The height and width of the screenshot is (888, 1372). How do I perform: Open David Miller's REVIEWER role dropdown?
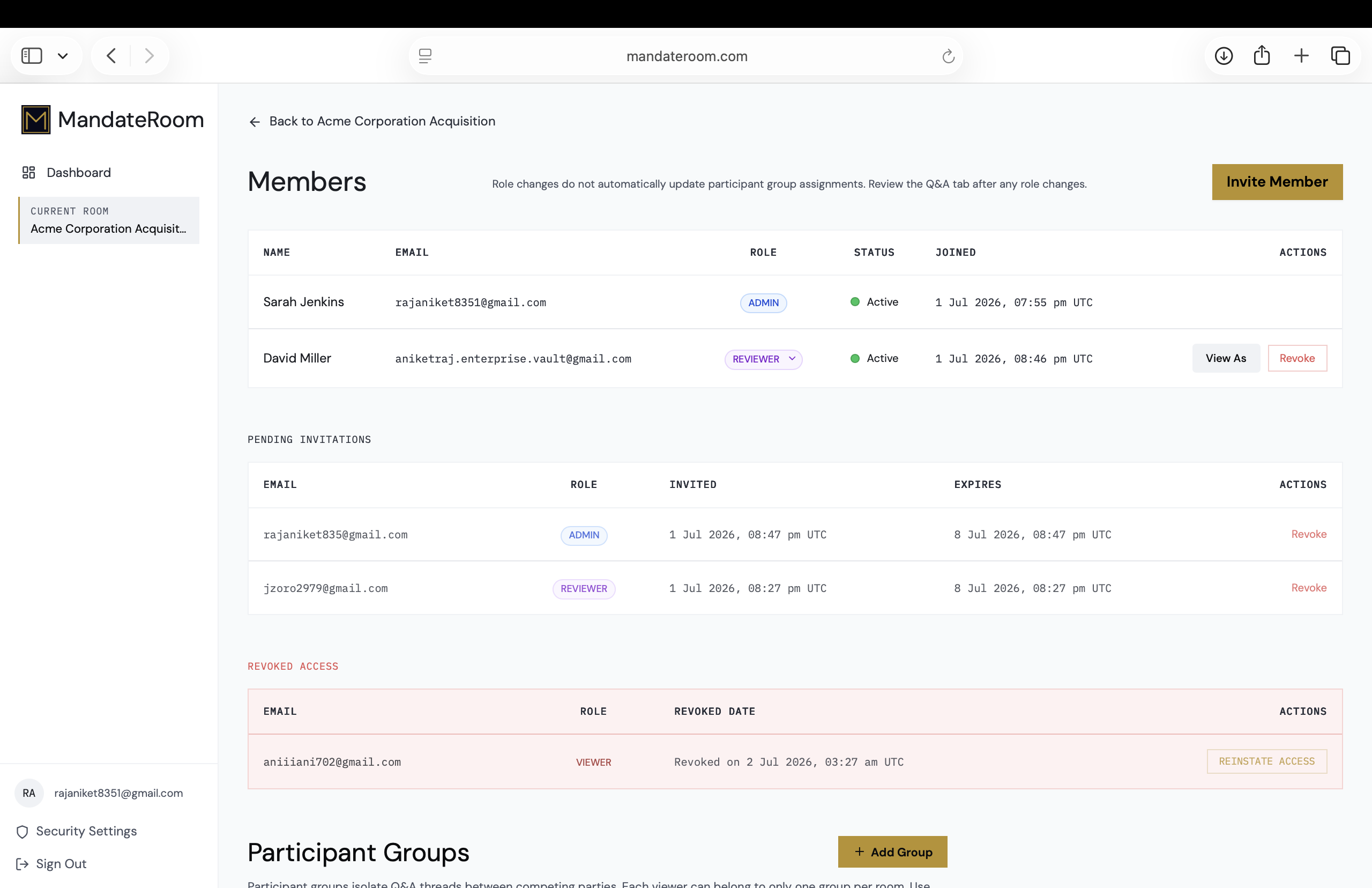tap(763, 359)
